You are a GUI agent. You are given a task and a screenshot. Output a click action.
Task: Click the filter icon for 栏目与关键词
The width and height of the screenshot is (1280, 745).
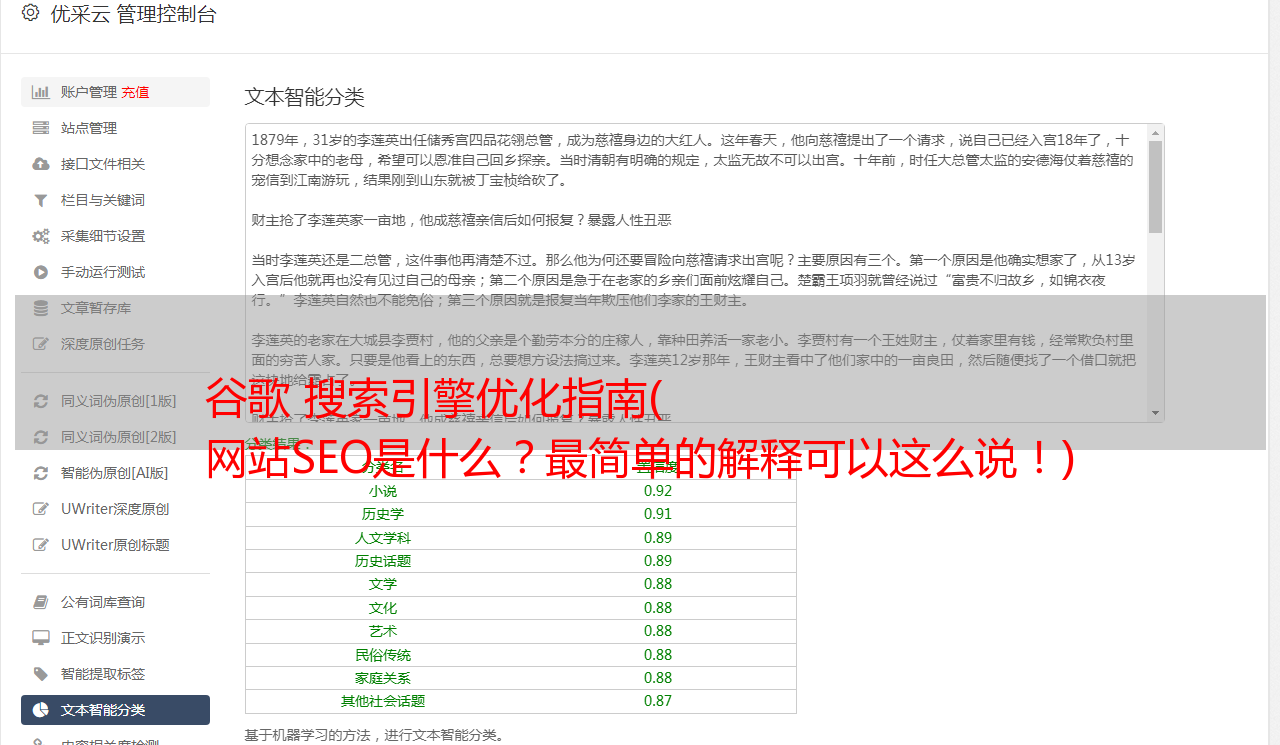click(41, 200)
